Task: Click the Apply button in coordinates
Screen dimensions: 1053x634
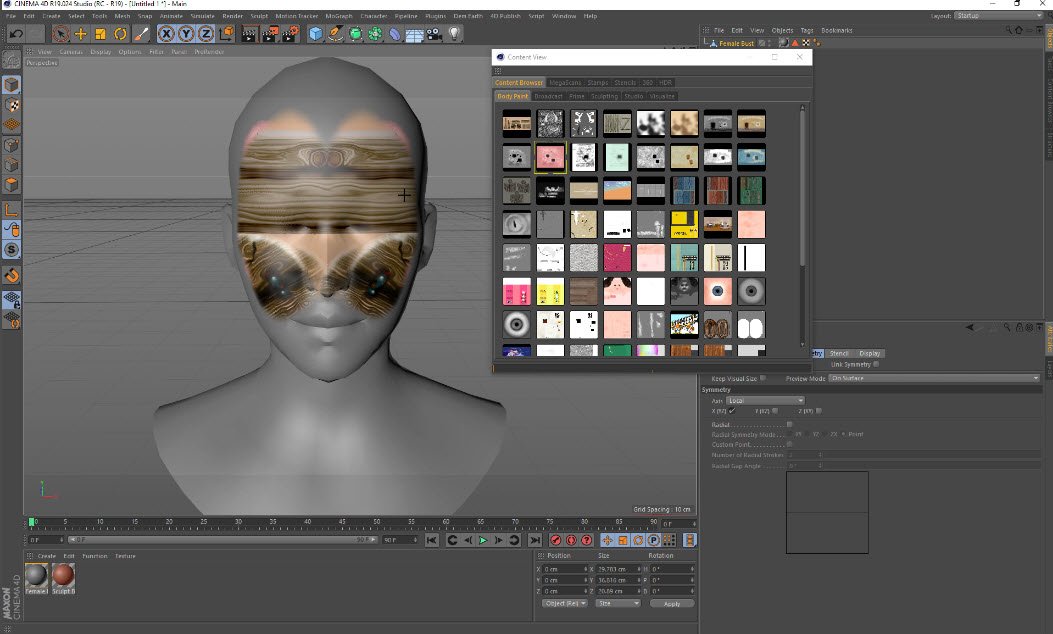Action: (x=671, y=604)
